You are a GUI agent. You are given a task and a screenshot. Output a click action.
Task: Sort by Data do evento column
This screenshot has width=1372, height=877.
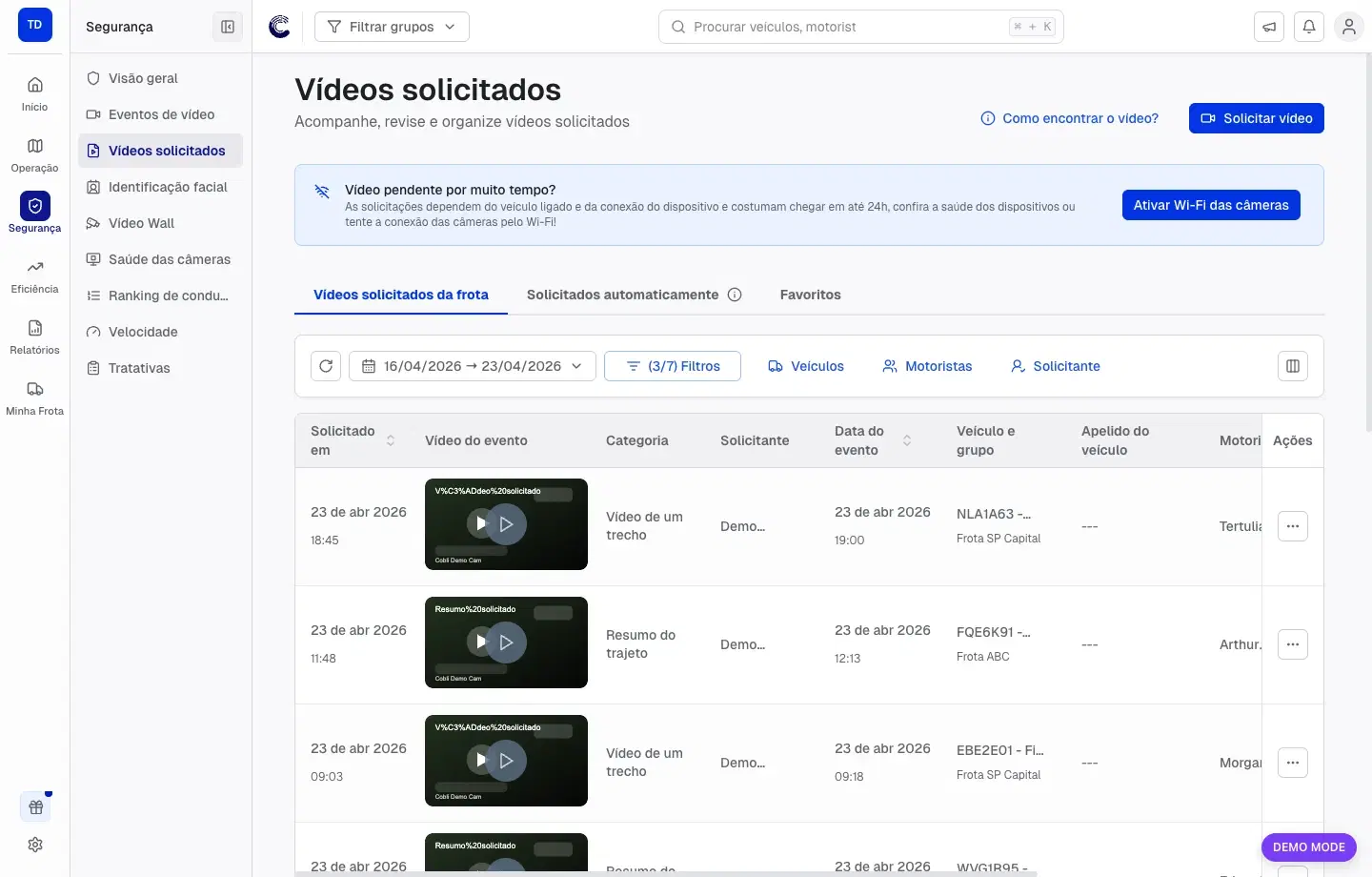[907, 440]
